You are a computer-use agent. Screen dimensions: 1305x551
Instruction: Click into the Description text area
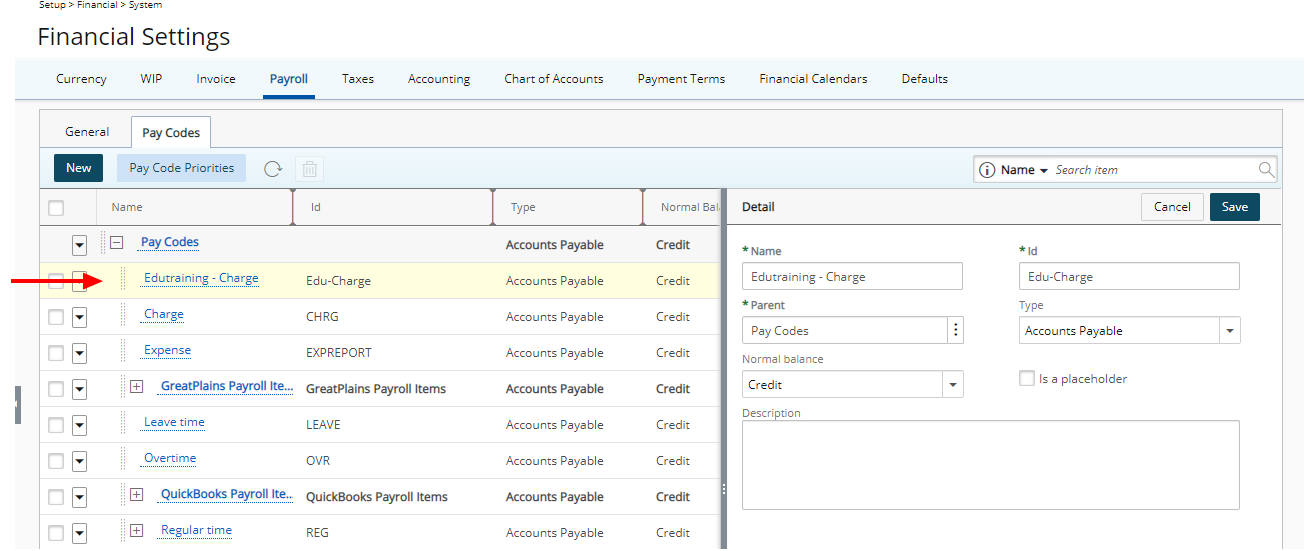click(990, 465)
